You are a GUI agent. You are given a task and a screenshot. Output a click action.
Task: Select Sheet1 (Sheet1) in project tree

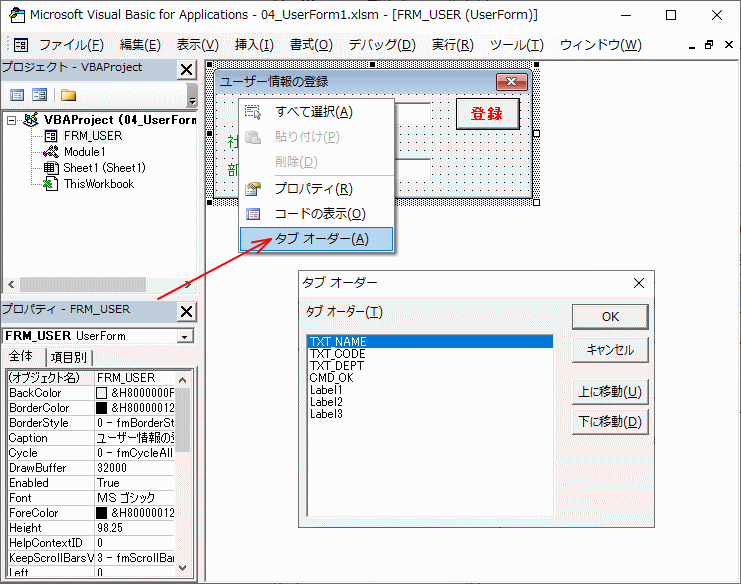coord(104,168)
